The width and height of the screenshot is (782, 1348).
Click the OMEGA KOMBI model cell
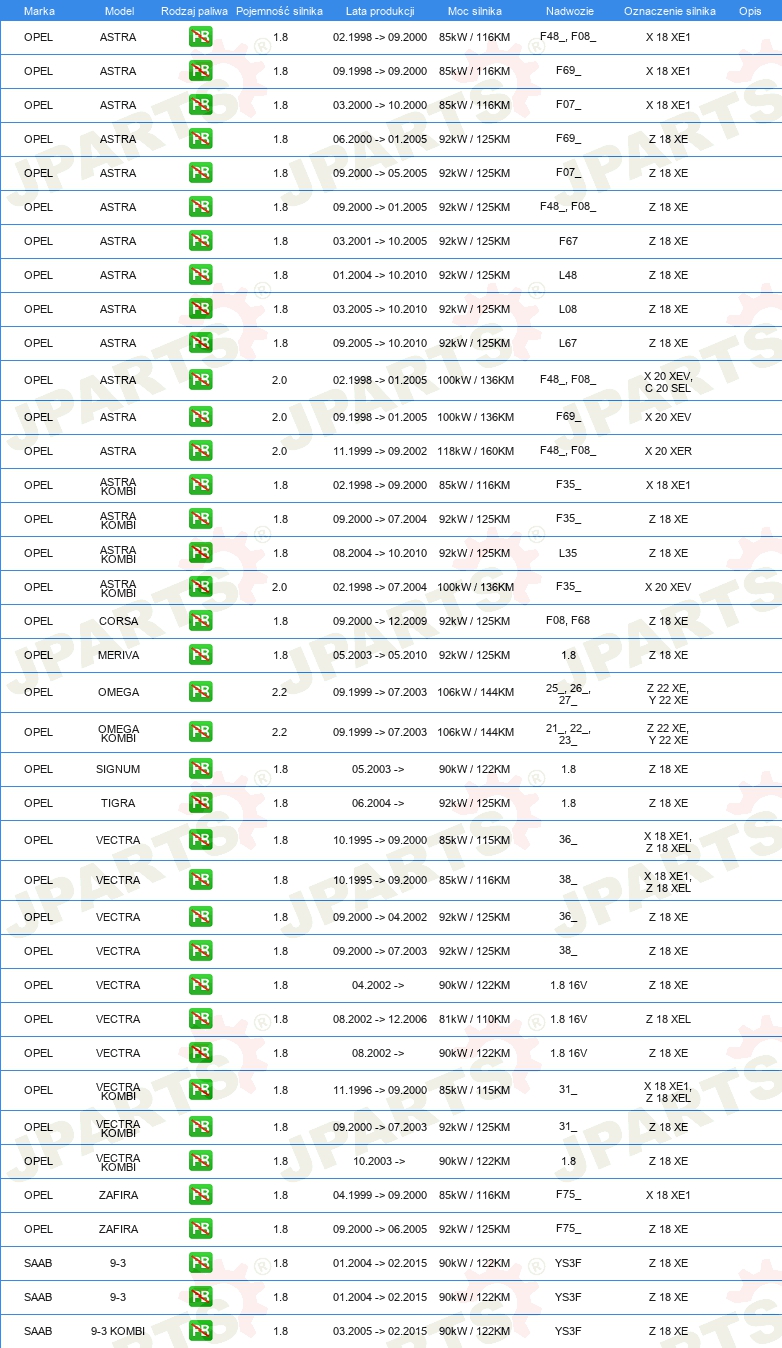118,734
